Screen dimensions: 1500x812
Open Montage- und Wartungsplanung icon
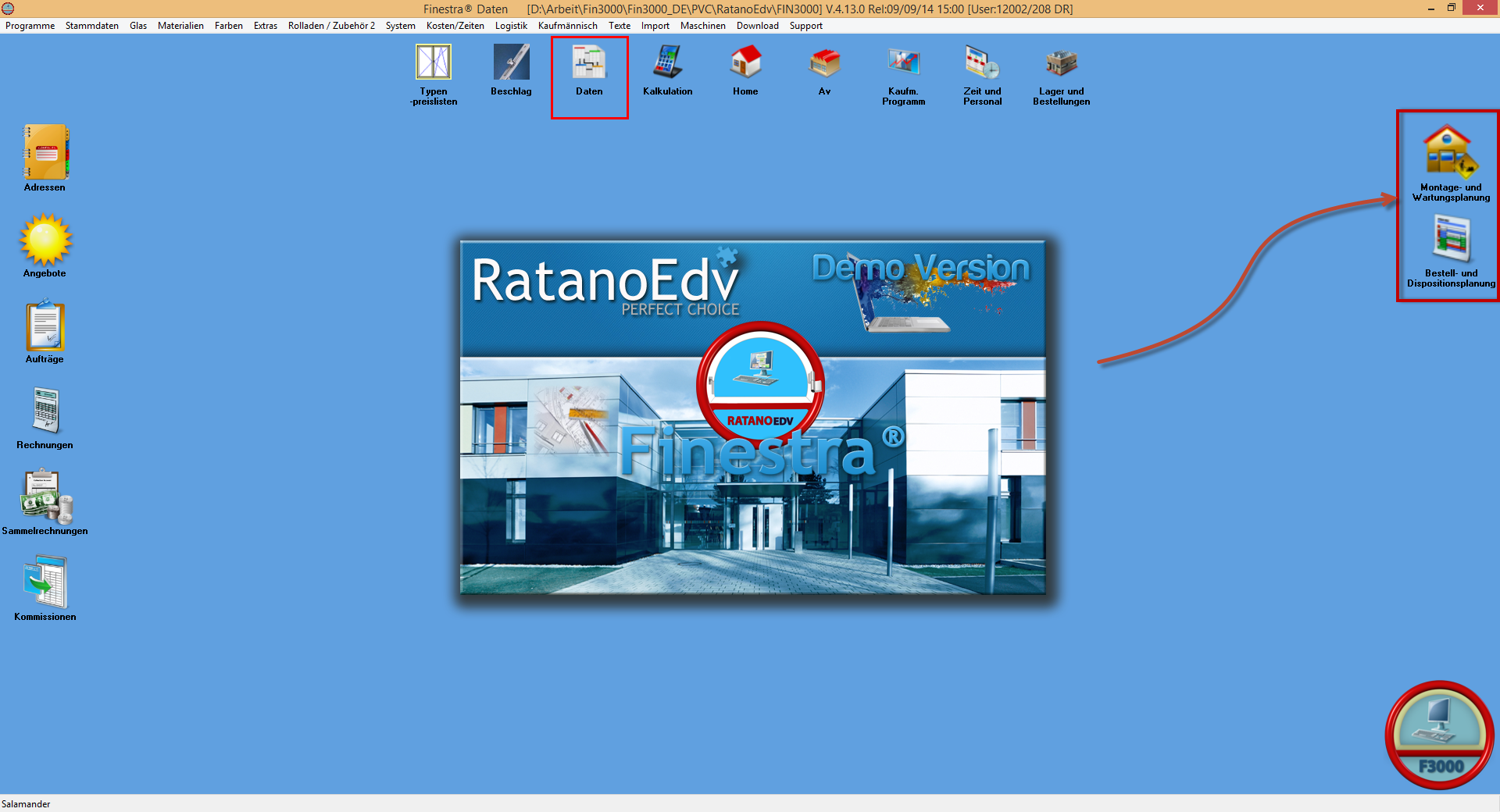[x=1450, y=152]
